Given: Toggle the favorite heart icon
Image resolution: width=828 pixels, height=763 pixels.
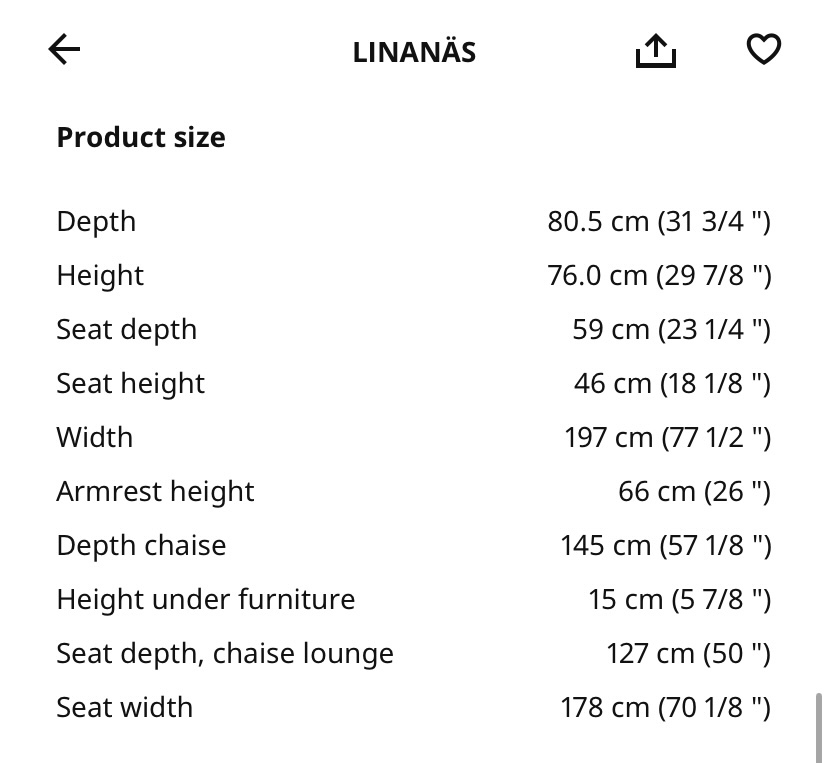Looking at the screenshot, I should coord(764,49).
